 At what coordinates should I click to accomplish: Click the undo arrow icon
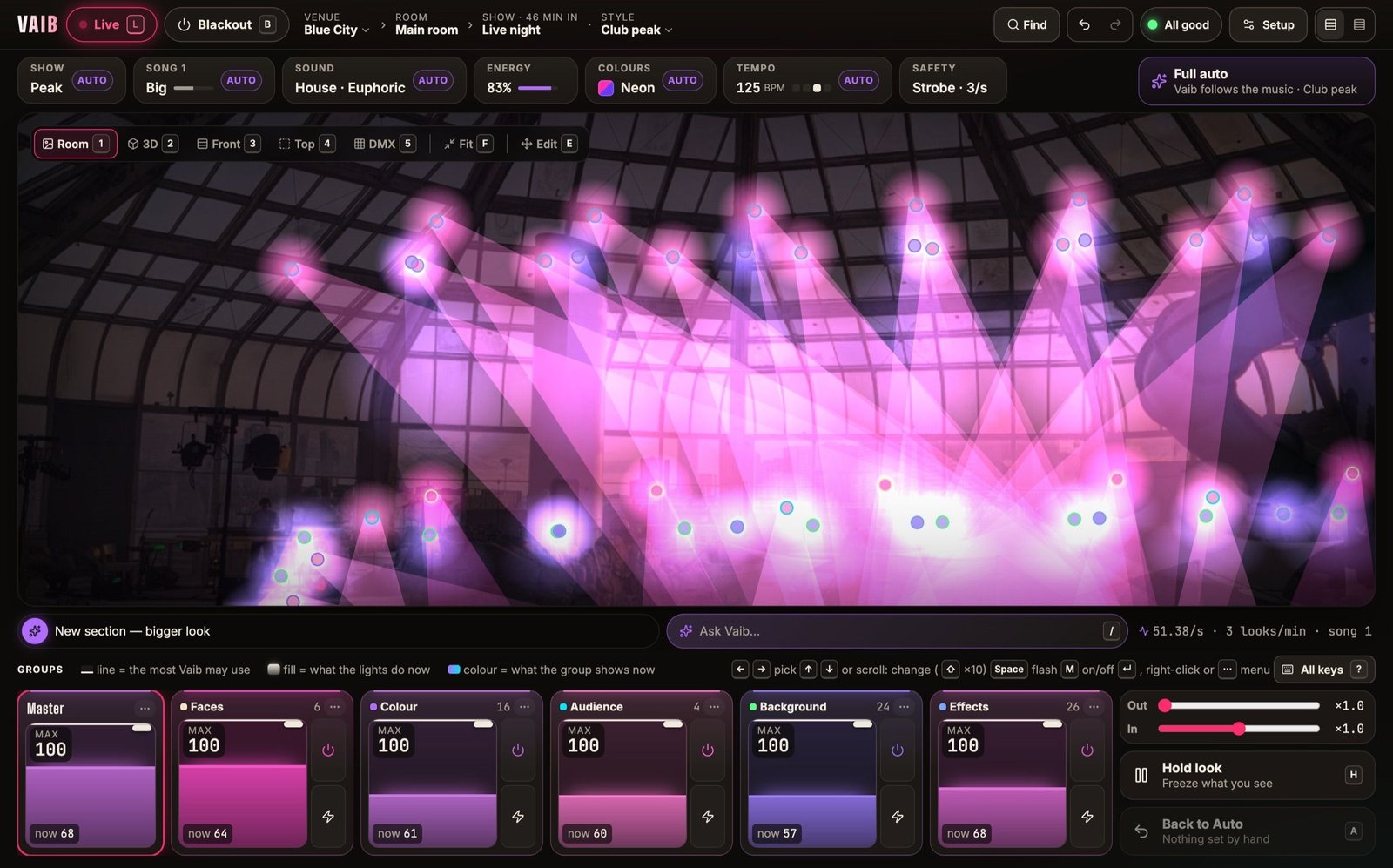pyautogui.click(x=1084, y=24)
